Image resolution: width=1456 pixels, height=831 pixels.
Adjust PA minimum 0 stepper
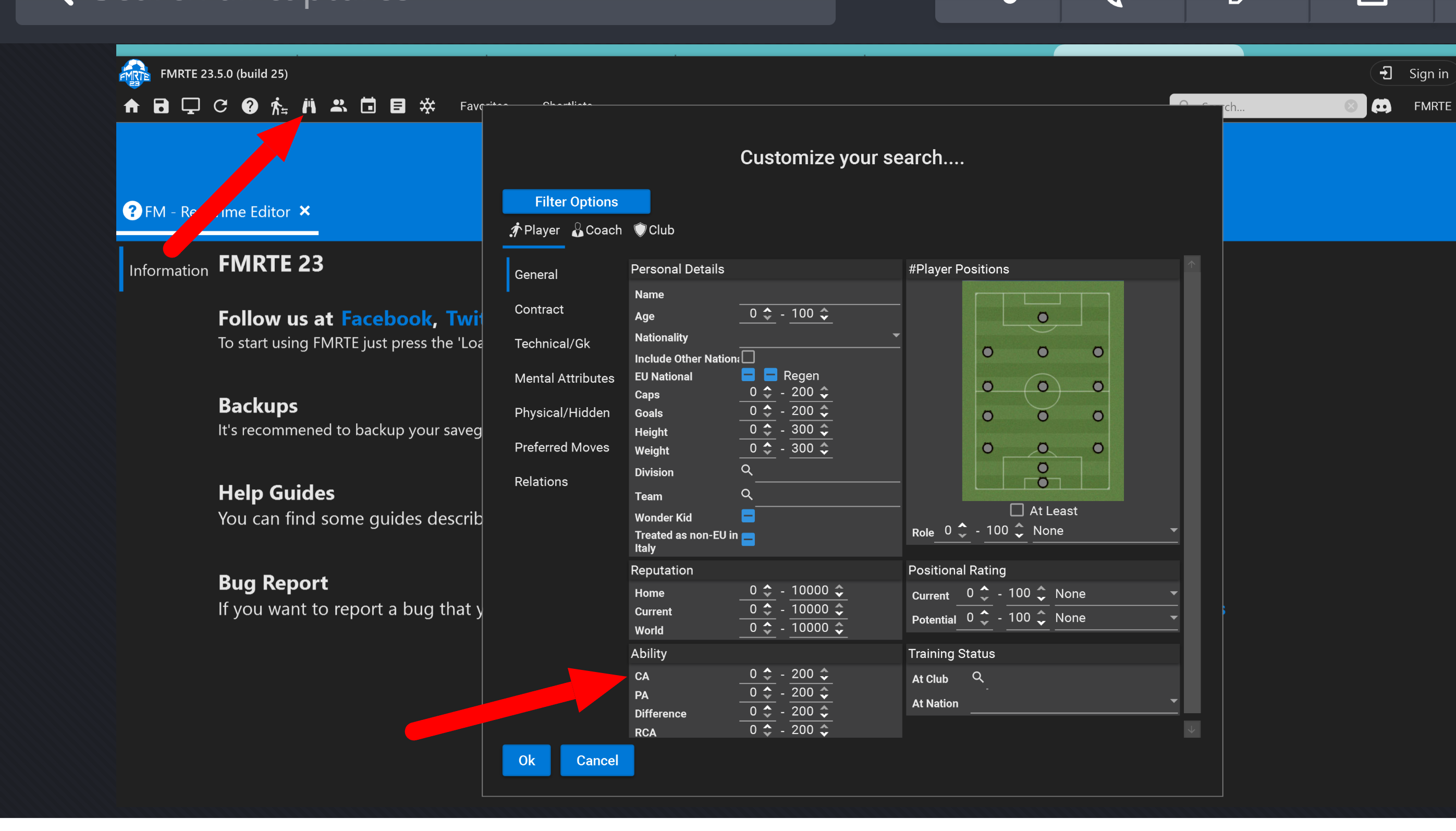[767, 693]
